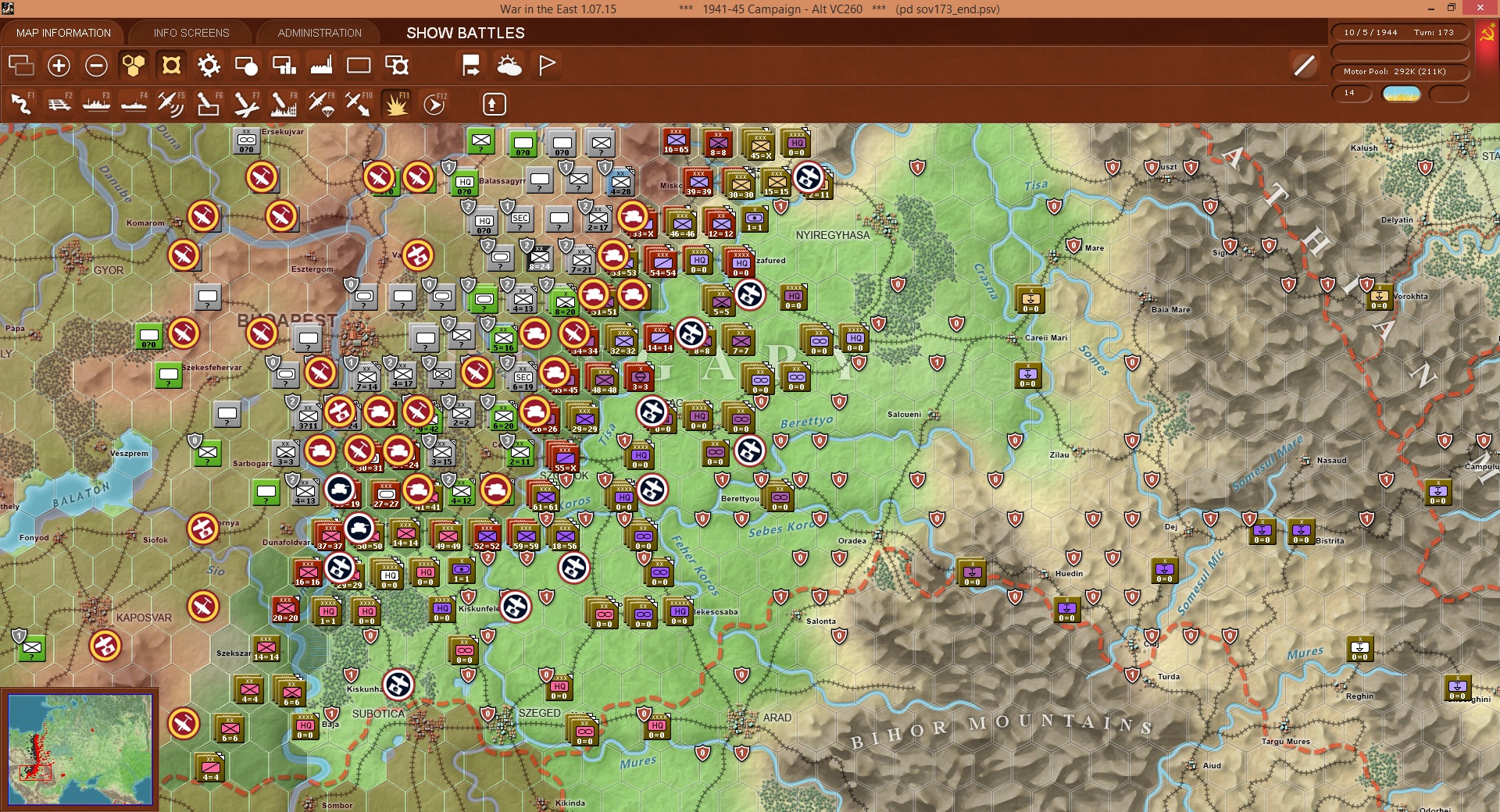Image resolution: width=1500 pixels, height=812 pixels.
Task: Select bomb airfield mode (F7)
Action: [x=246, y=104]
